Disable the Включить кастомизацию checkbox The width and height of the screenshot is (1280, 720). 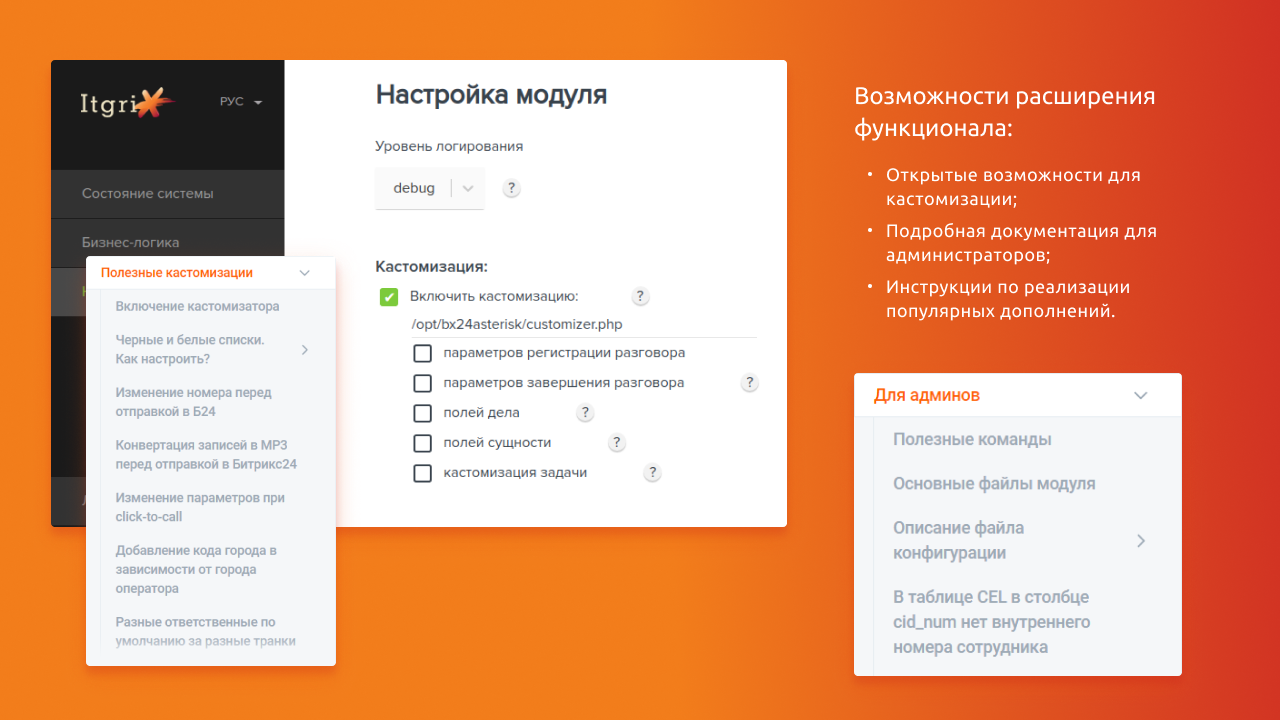[387, 296]
